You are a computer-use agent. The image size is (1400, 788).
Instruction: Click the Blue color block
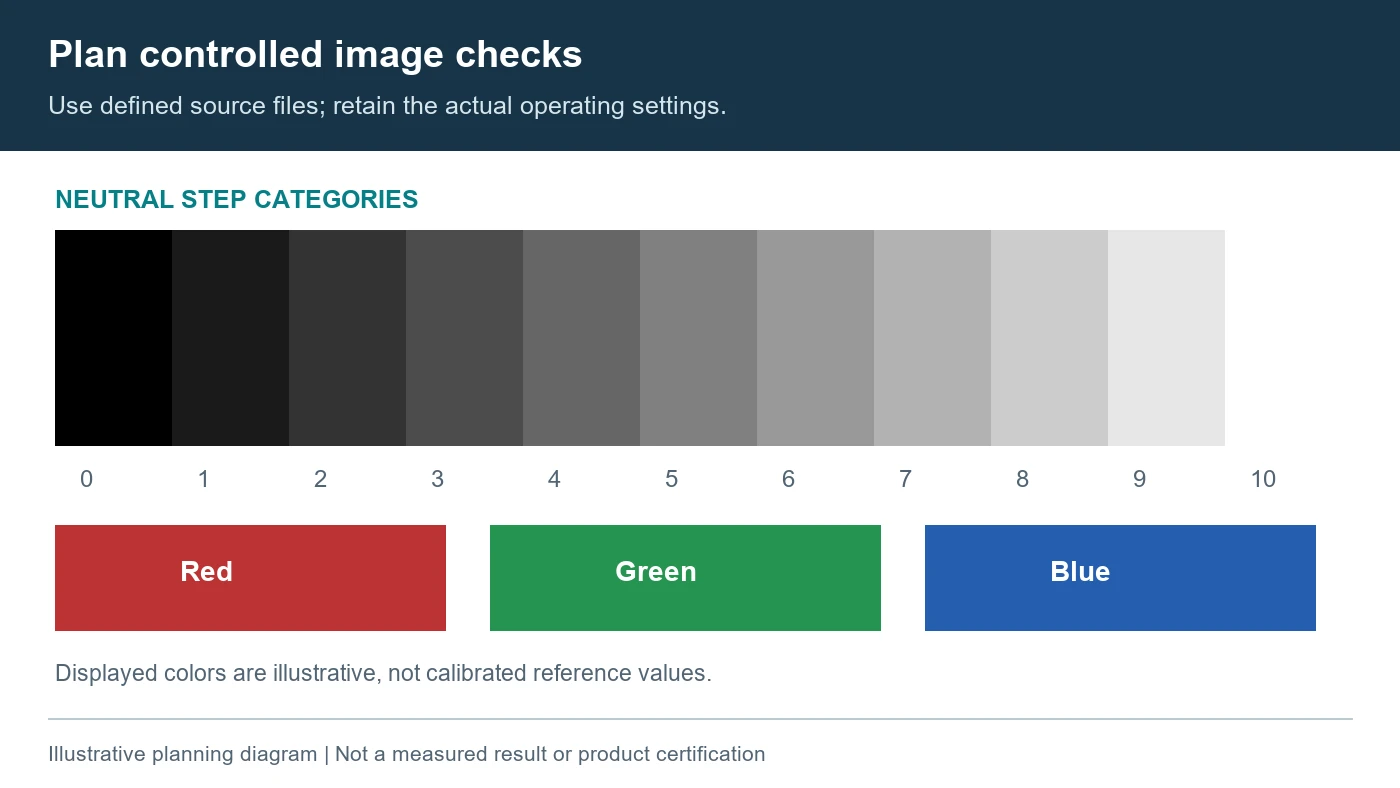[x=1120, y=578]
